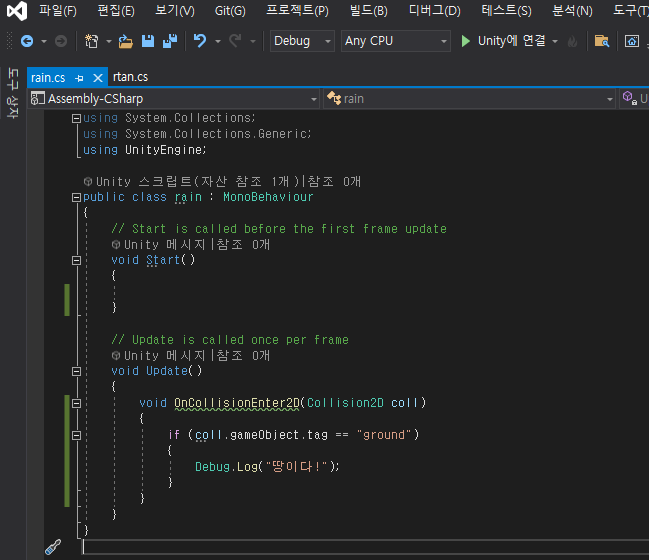Collapse the if statement block
The height and width of the screenshot is (560, 649).
[x=76, y=435]
